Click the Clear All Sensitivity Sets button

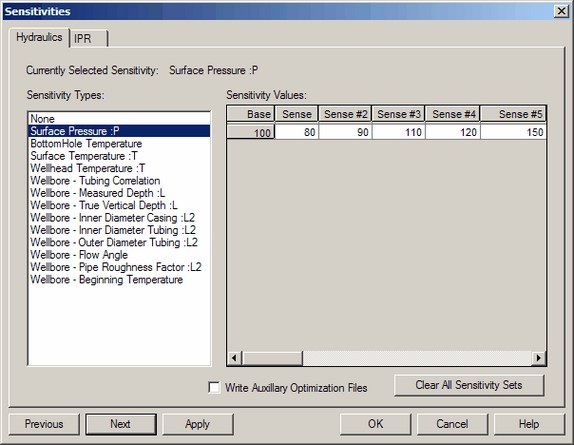tap(469, 385)
